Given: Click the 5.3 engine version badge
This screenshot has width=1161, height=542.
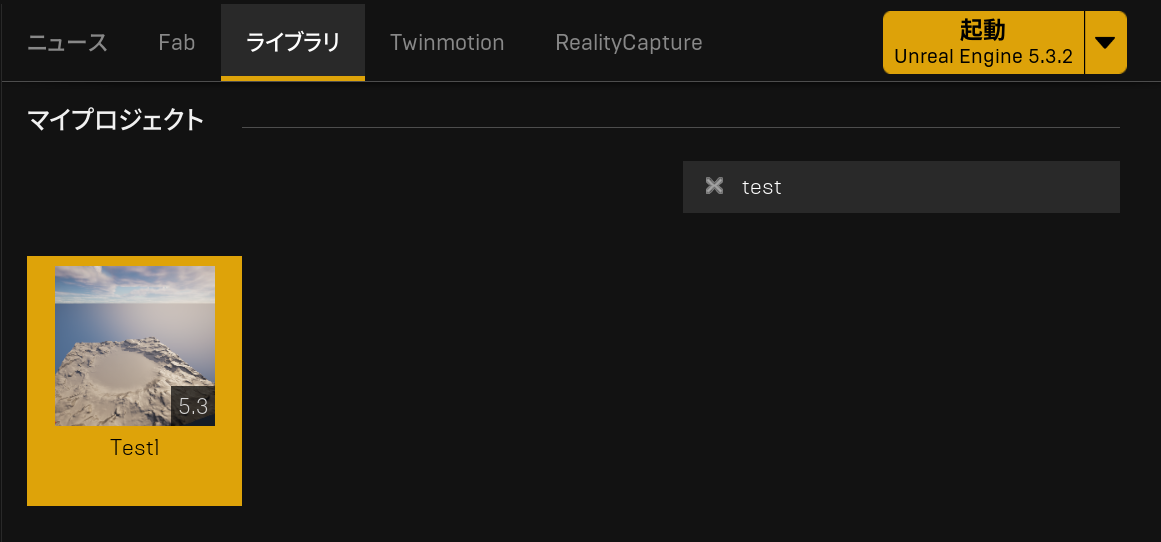Looking at the screenshot, I should point(193,406).
